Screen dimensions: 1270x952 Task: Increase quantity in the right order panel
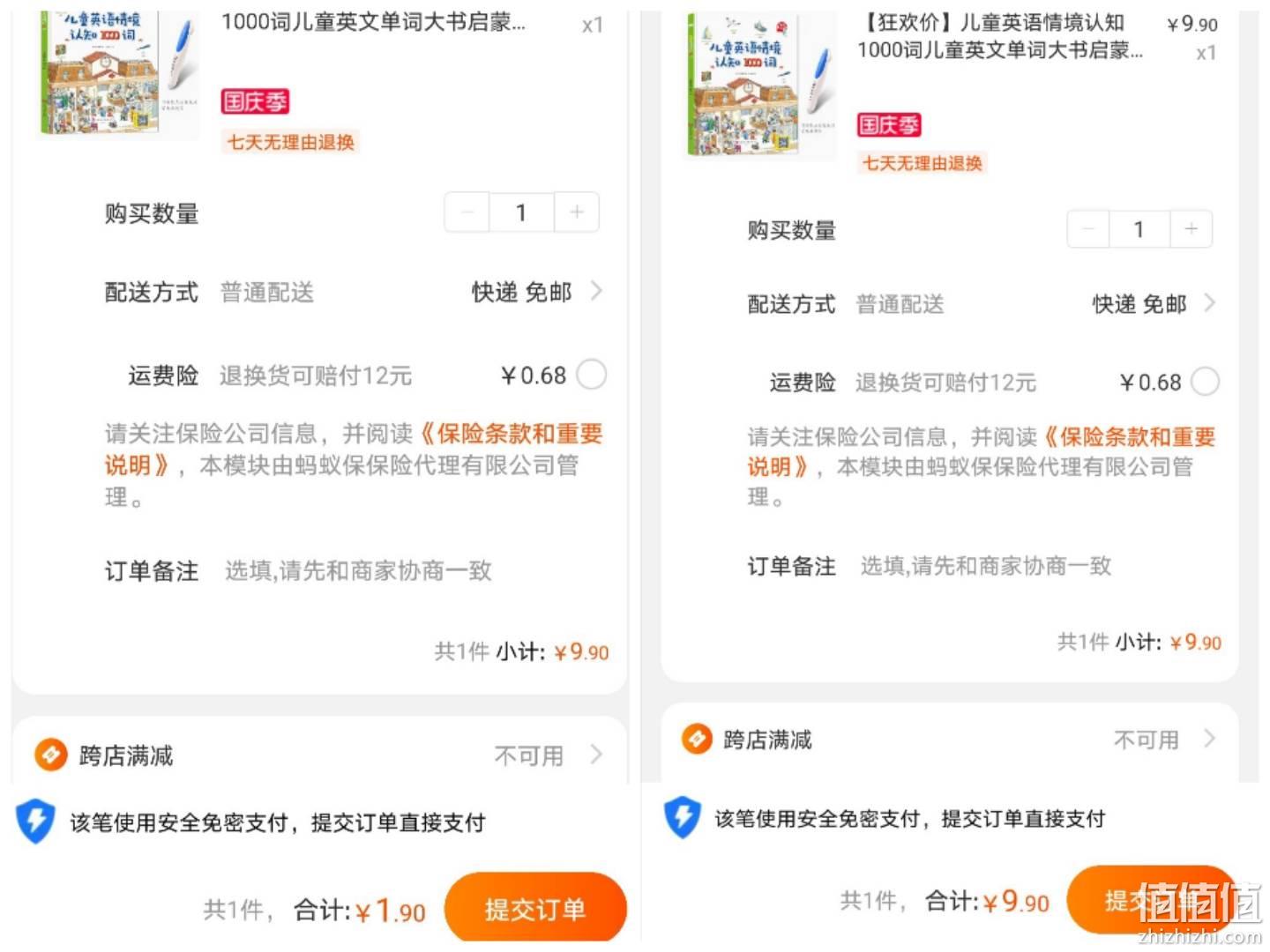(x=1191, y=229)
